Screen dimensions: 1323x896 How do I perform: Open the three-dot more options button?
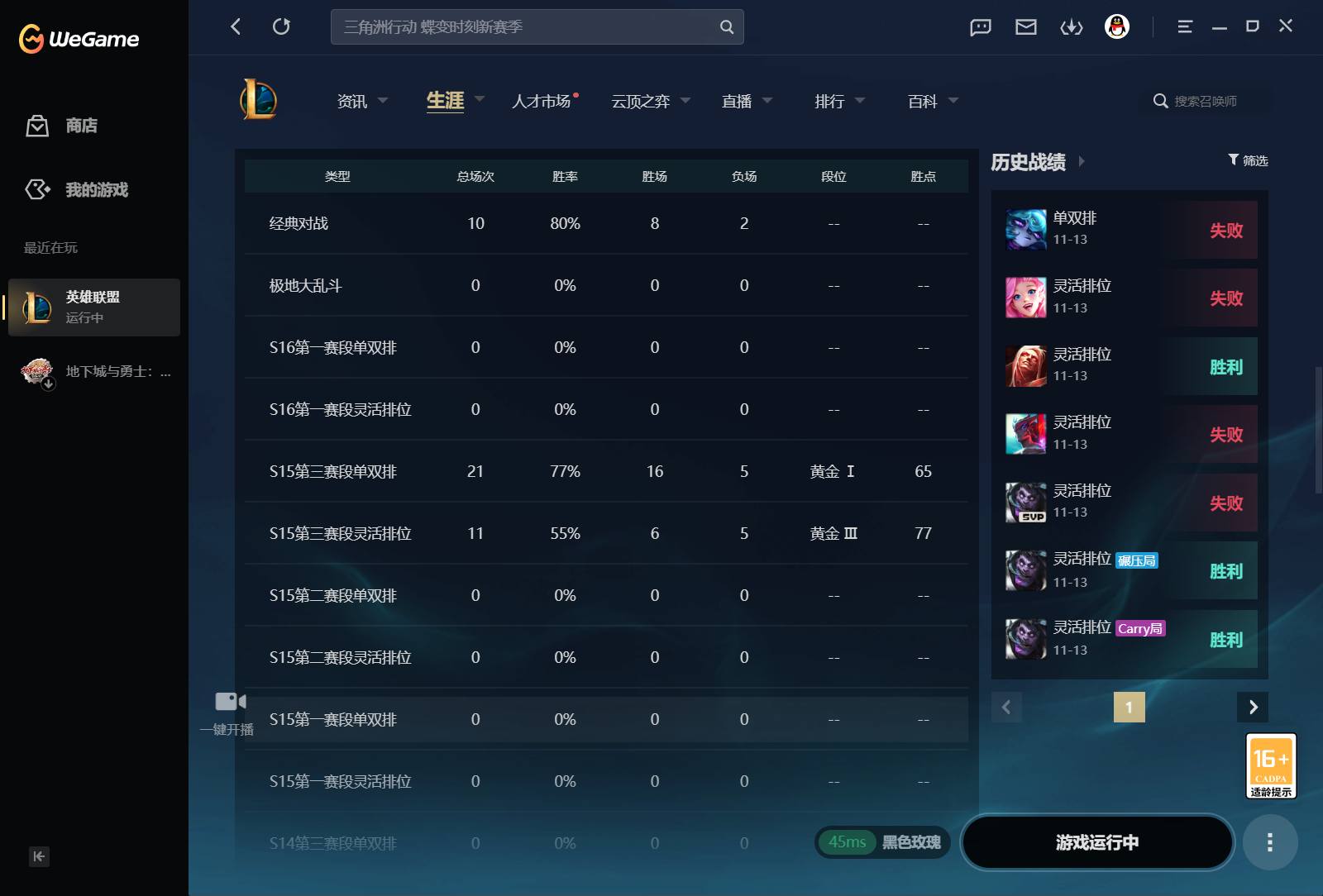click(x=1270, y=842)
